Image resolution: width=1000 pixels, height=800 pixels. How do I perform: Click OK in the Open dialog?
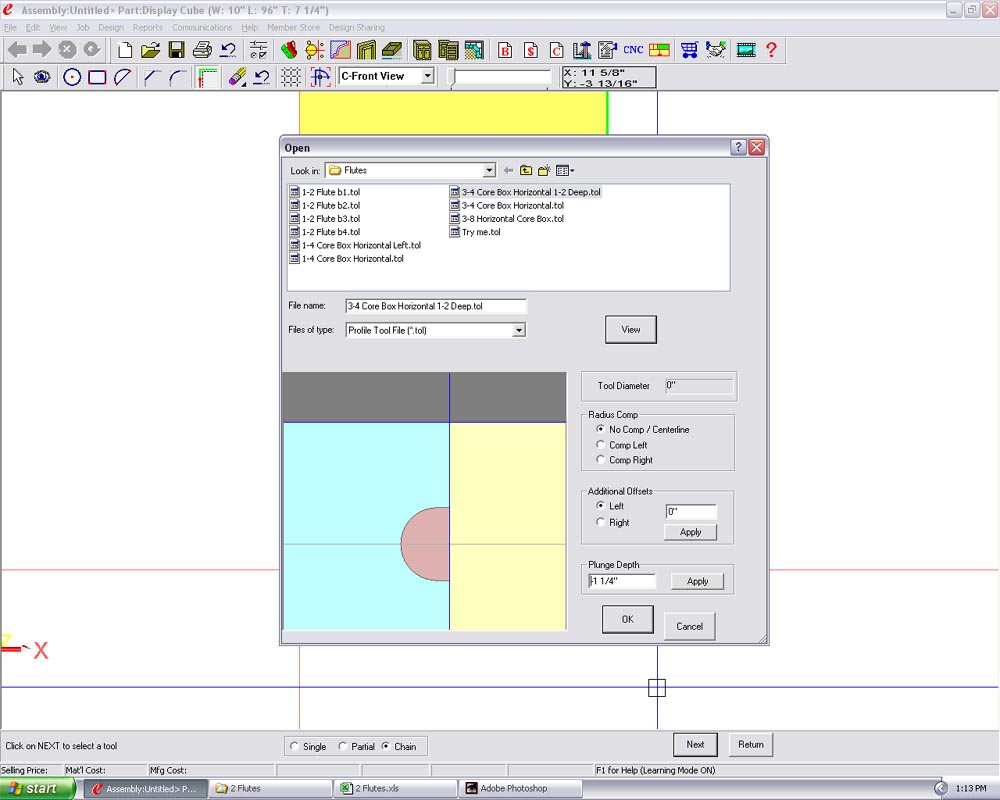628,619
